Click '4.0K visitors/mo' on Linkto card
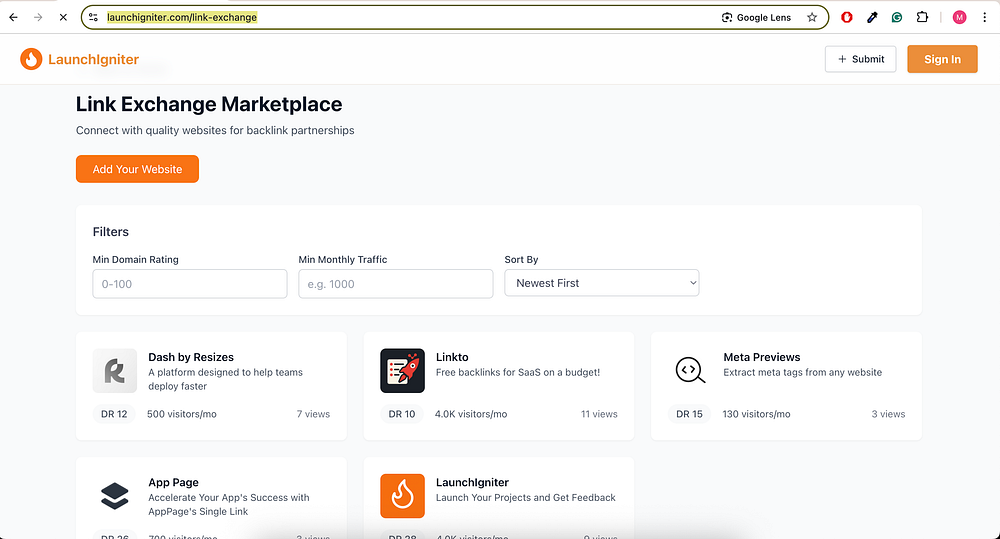Viewport: 1000px width, 539px height. [x=471, y=414]
